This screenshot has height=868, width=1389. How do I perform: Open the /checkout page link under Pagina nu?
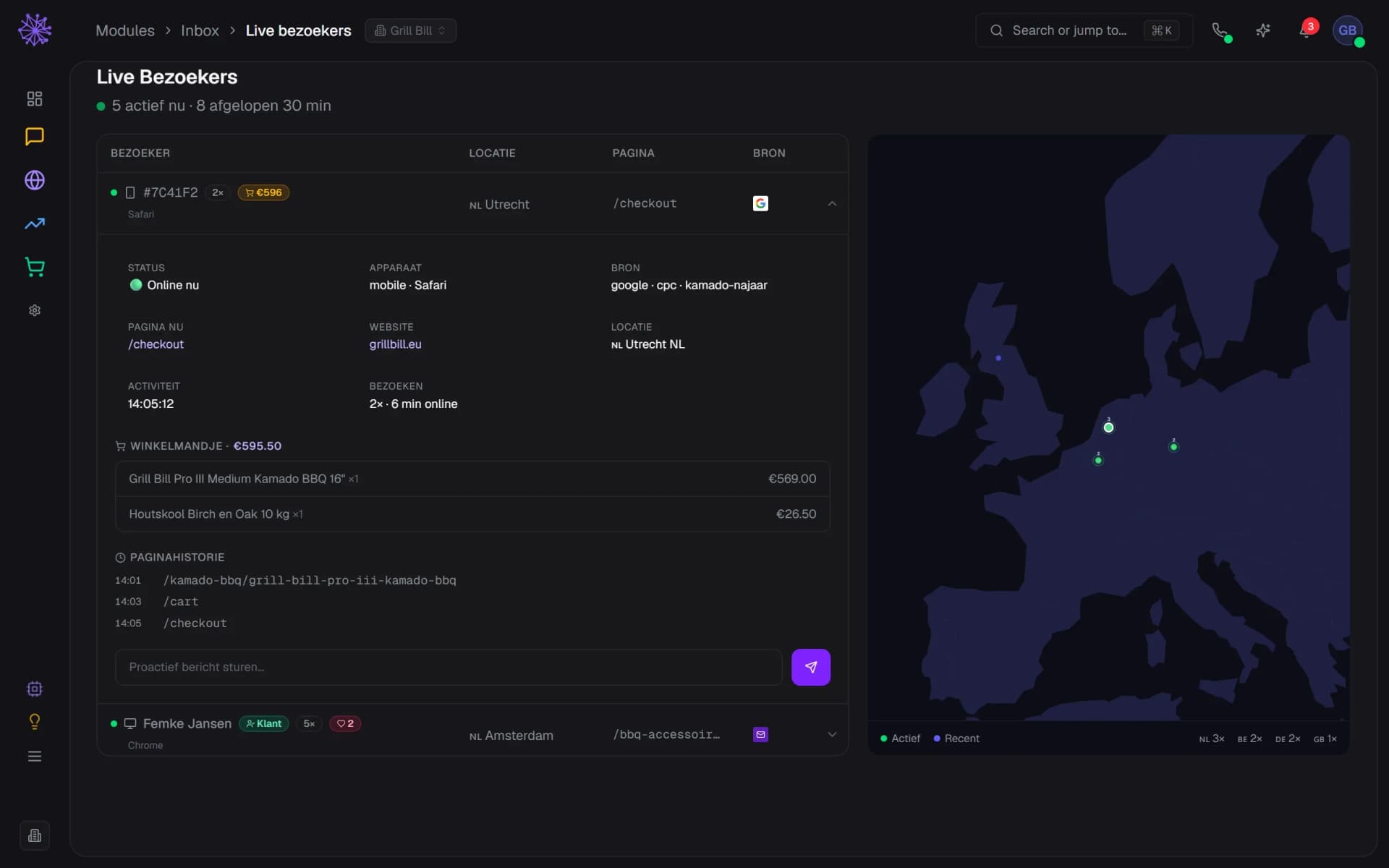click(x=156, y=344)
